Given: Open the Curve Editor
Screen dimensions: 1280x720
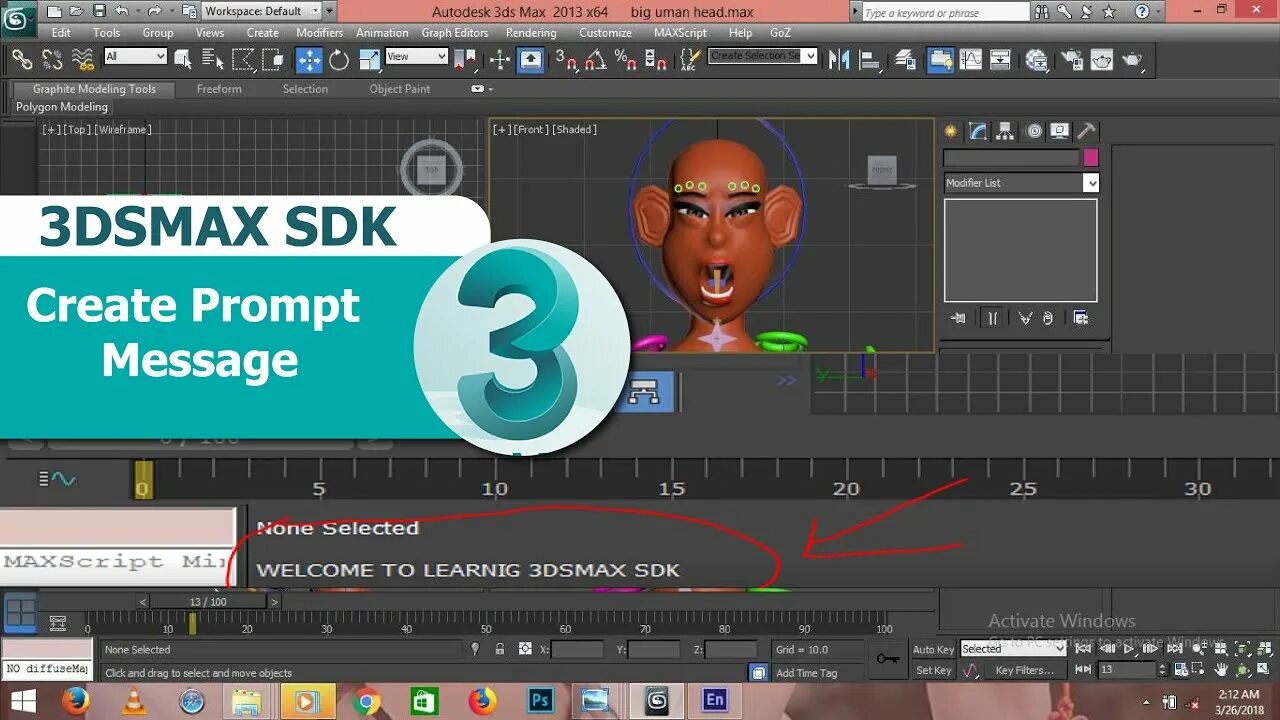Looking at the screenshot, I should tap(971, 60).
